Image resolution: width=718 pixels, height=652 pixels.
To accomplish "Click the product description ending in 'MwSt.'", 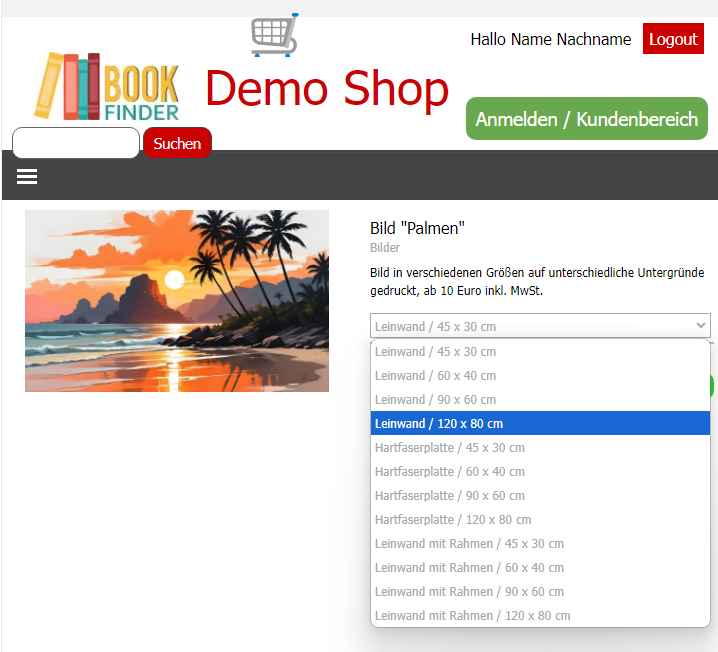I will coord(537,282).
